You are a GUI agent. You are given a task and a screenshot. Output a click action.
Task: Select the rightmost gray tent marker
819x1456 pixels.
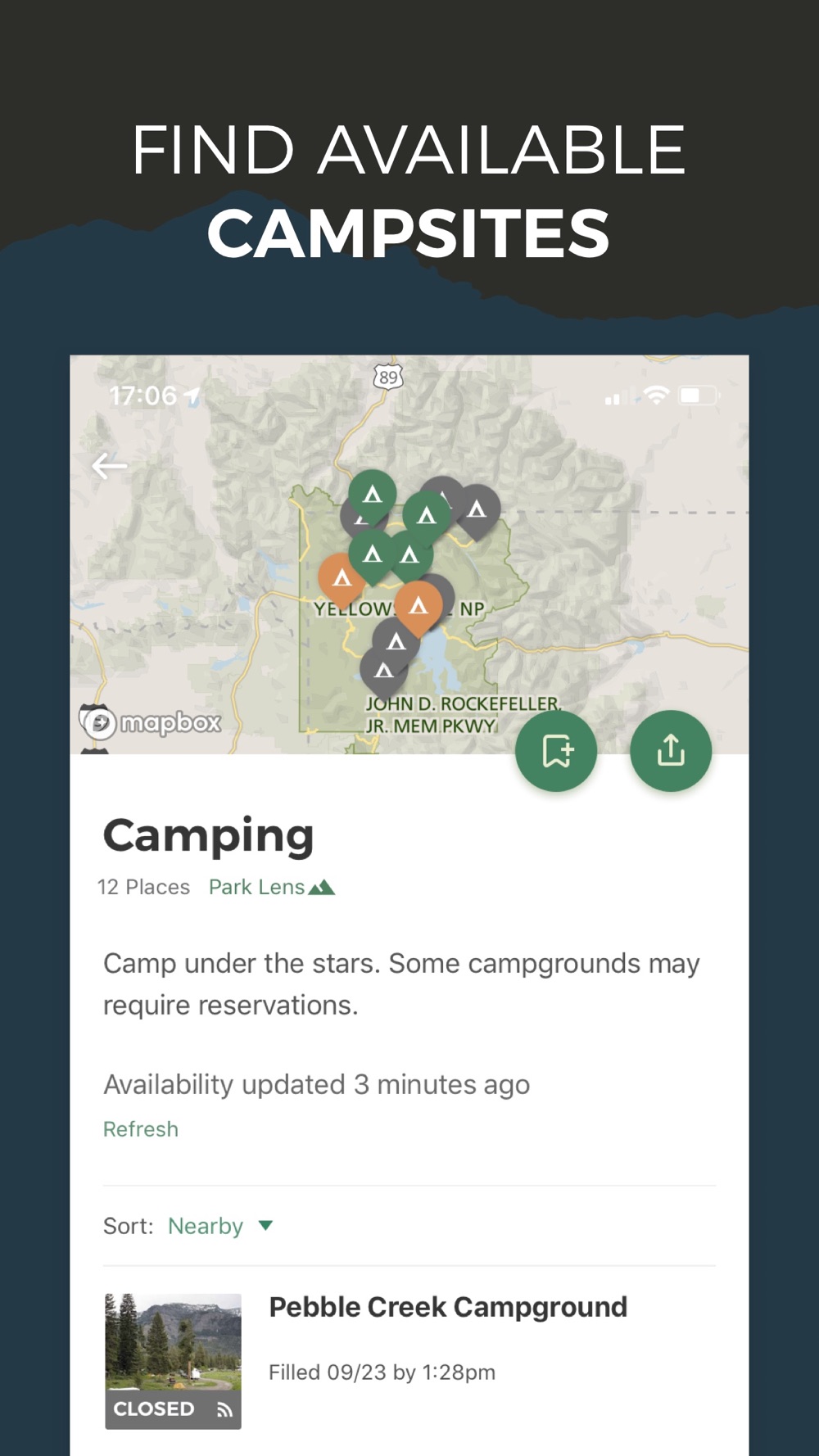[477, 512]
